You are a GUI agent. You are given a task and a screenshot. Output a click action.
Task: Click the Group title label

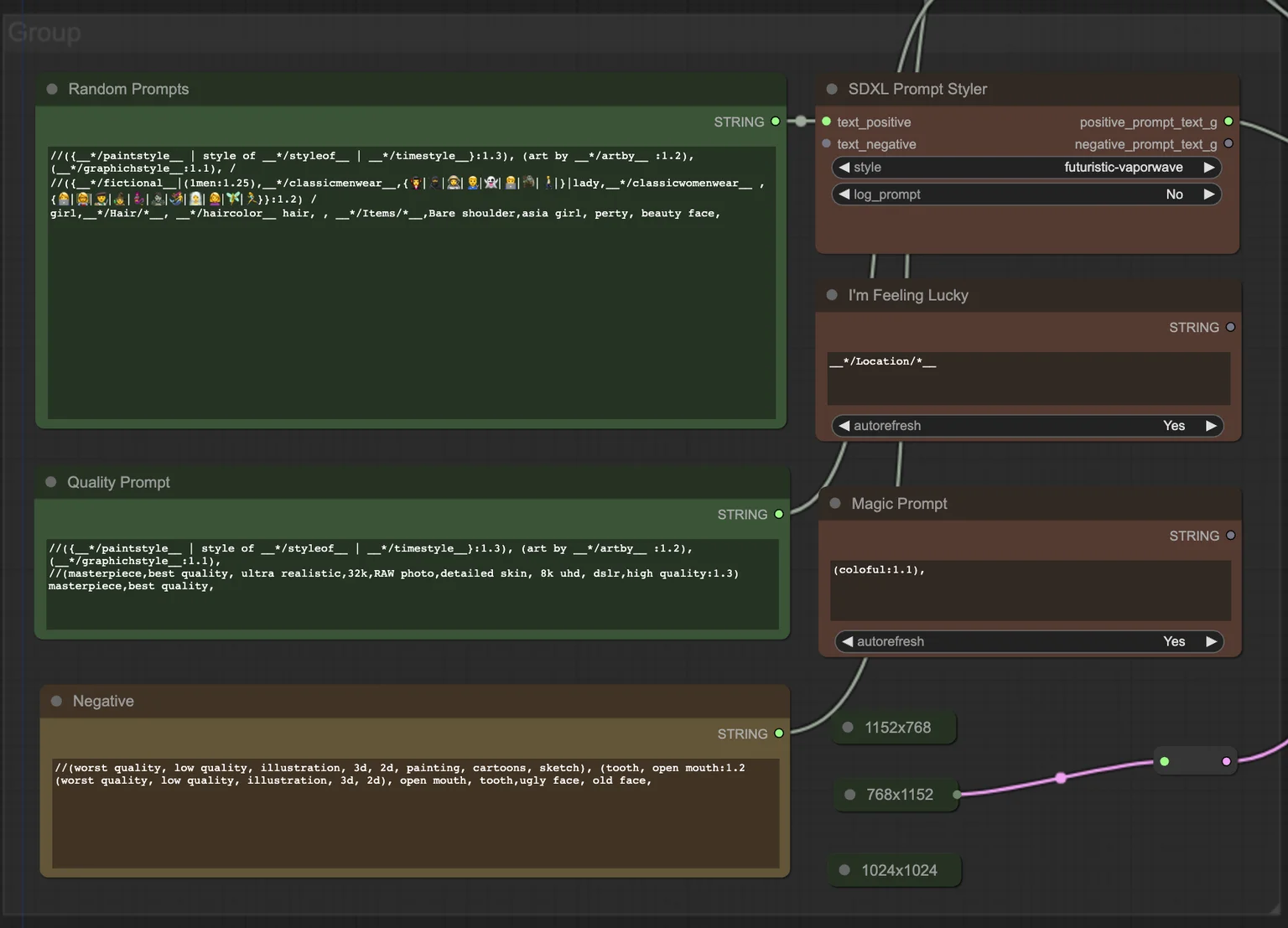[x=44, y=33]
